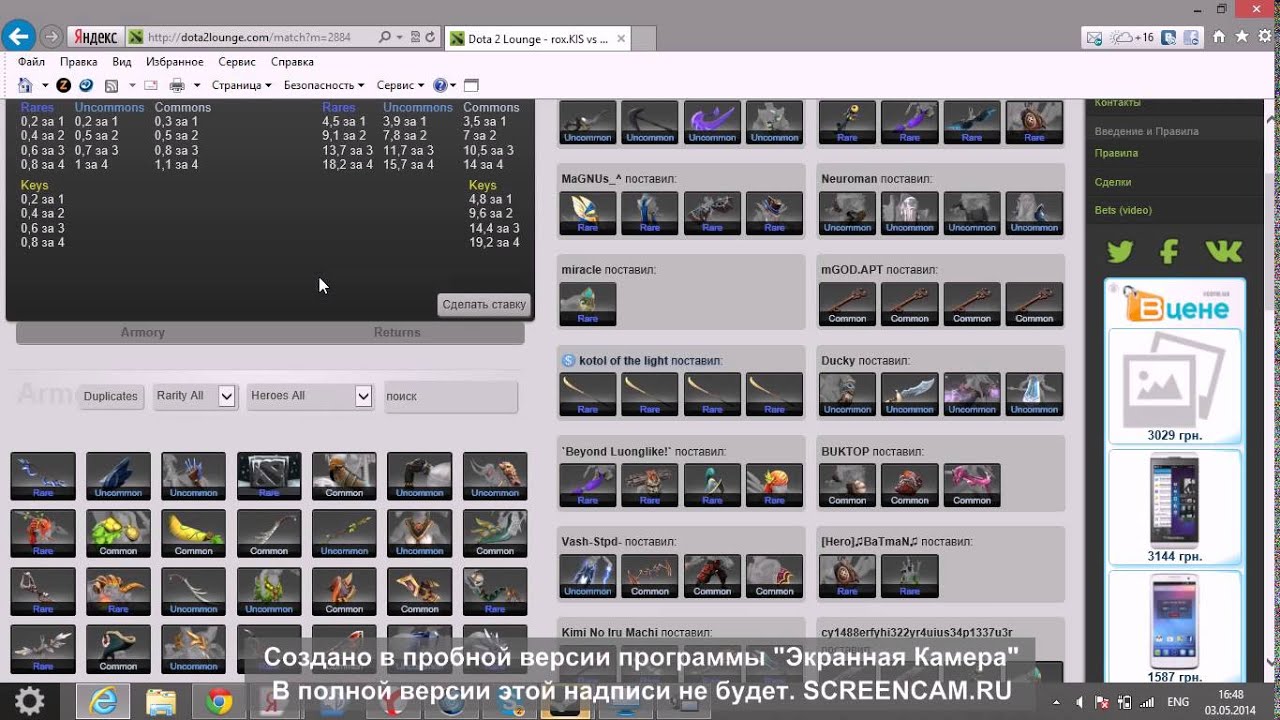Screen dimensions: 1280x720
Task: Open the 3029 грн. ad placeholder
Action: (x=1175, y=386)
